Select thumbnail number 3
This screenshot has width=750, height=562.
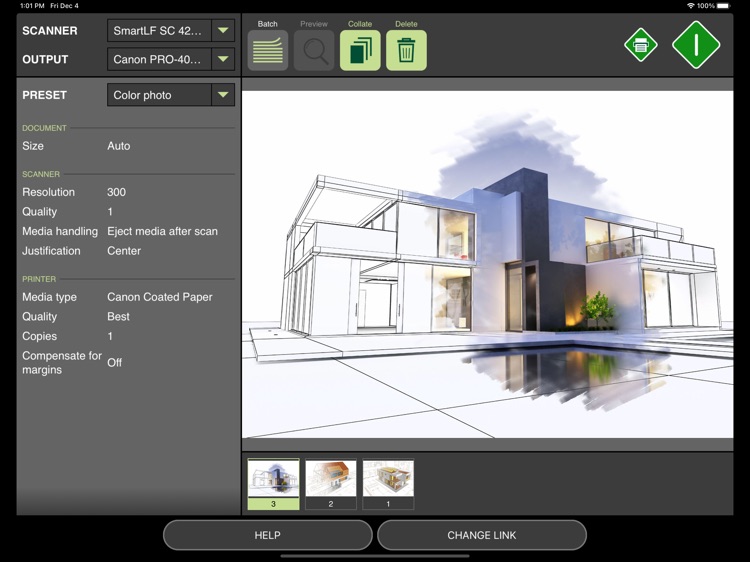point(274,484)
